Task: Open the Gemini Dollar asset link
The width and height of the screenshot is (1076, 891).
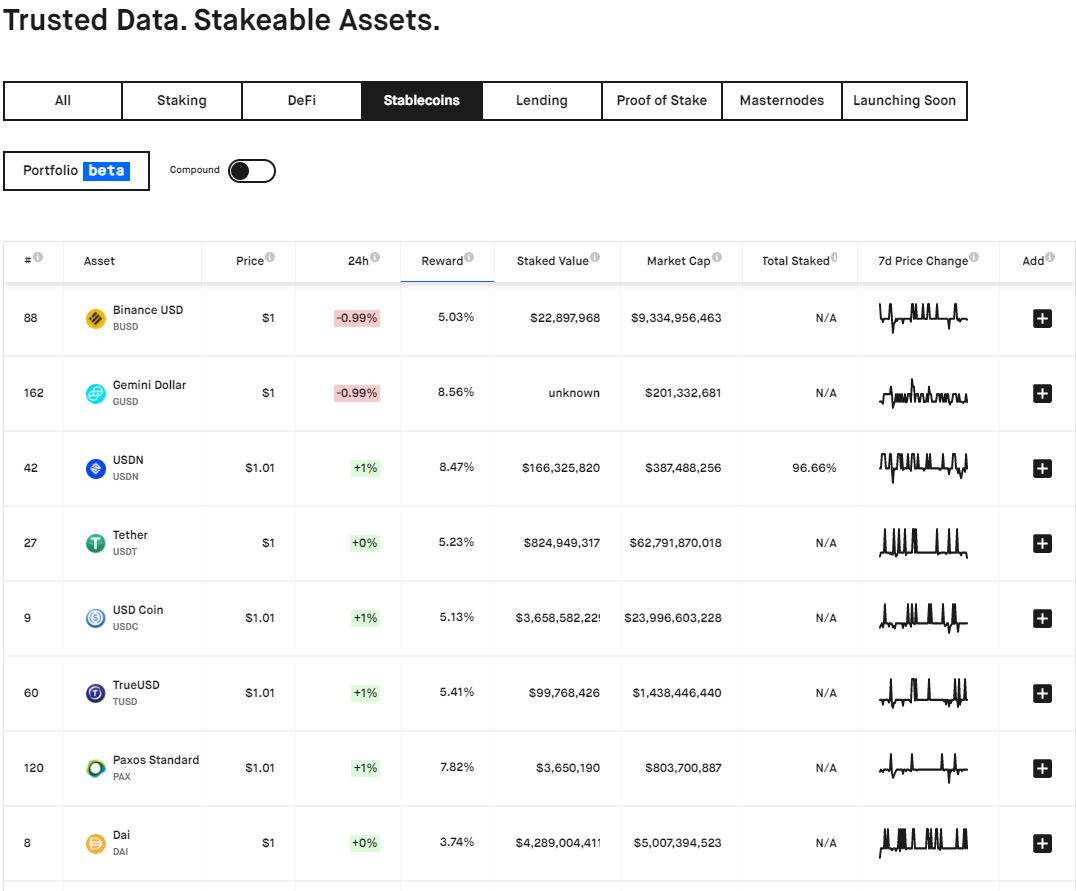Action: [149, 385]
